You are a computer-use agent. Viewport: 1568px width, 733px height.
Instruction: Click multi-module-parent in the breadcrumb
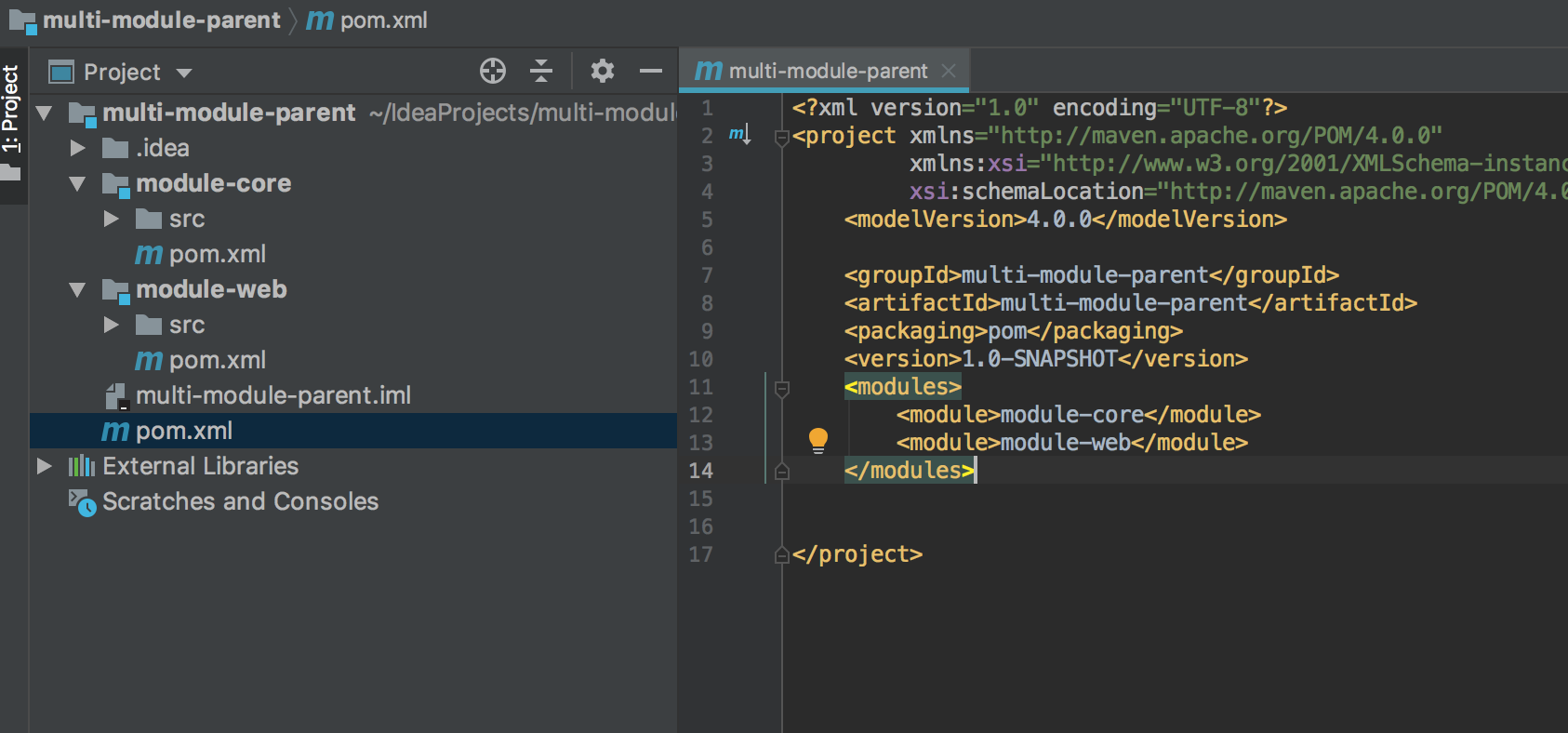161,20
